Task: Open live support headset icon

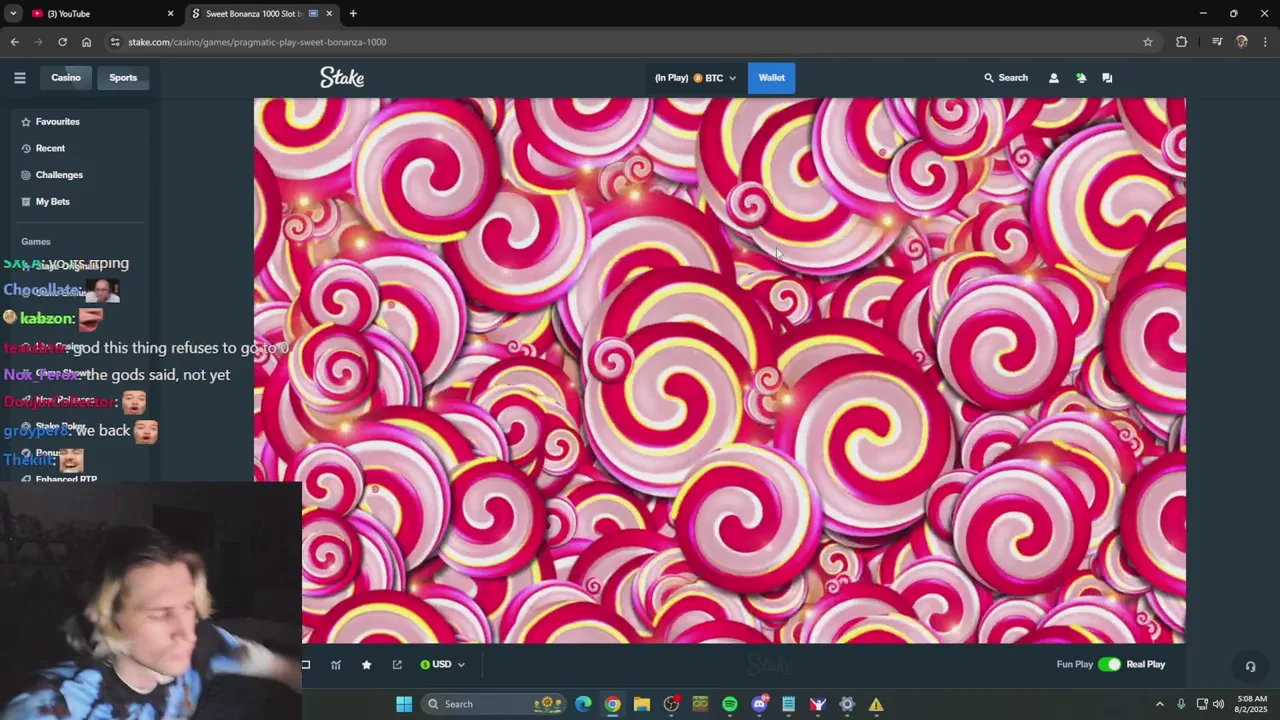Action: 1250,667
